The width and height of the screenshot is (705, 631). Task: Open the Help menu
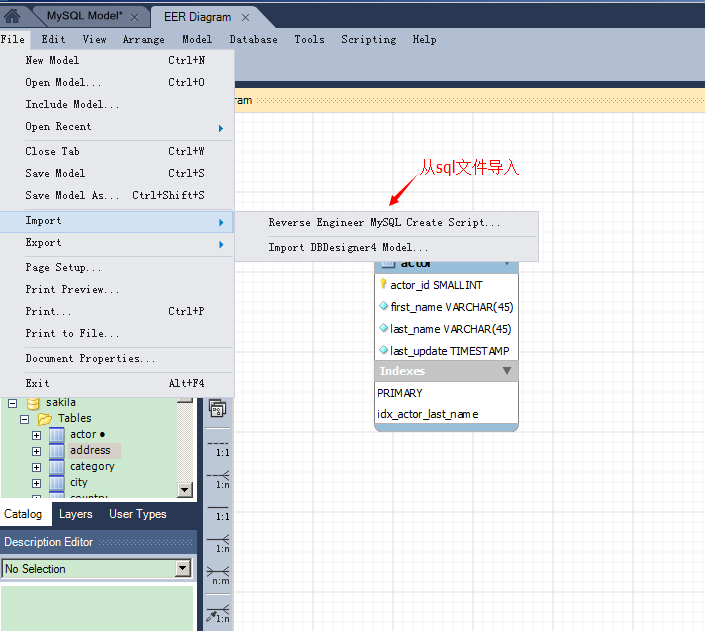coord(424,40)
